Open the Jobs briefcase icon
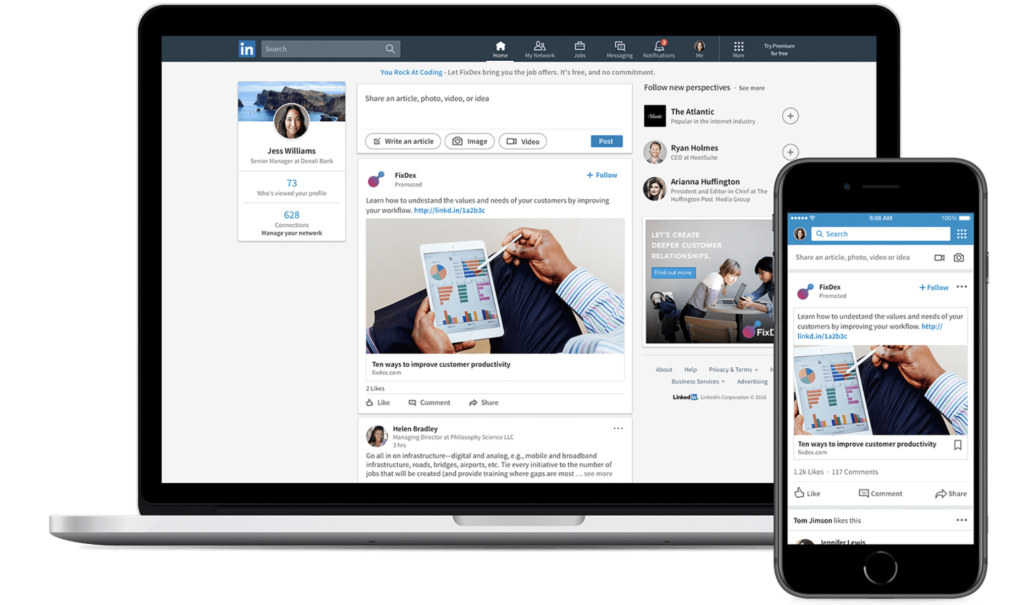Viewport: 1024px width, 605px height. tap(580, 47)
